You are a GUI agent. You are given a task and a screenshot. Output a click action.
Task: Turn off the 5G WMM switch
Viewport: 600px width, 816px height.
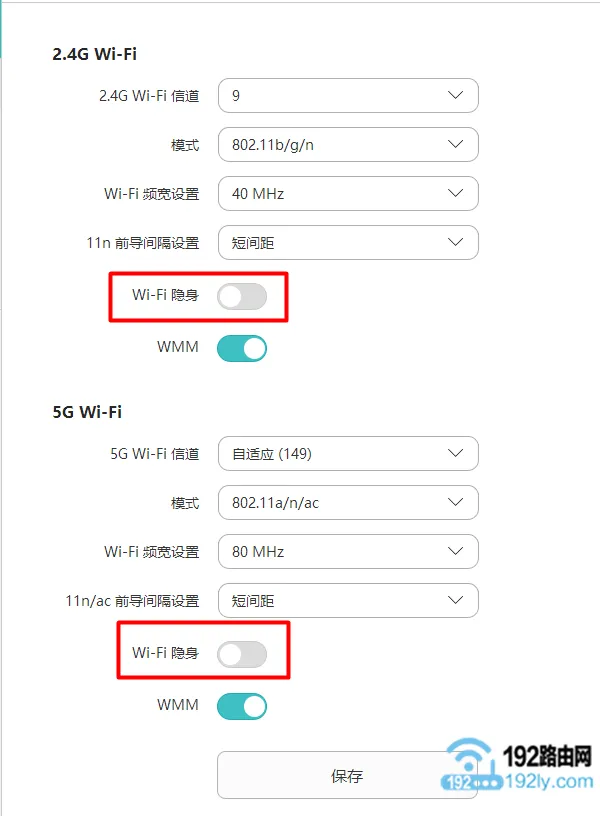pyautogui.click(x=242, y=706)
